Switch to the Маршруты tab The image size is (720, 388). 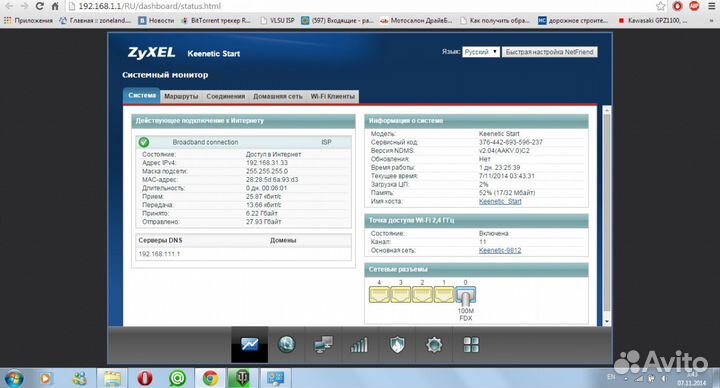(181, 96)
